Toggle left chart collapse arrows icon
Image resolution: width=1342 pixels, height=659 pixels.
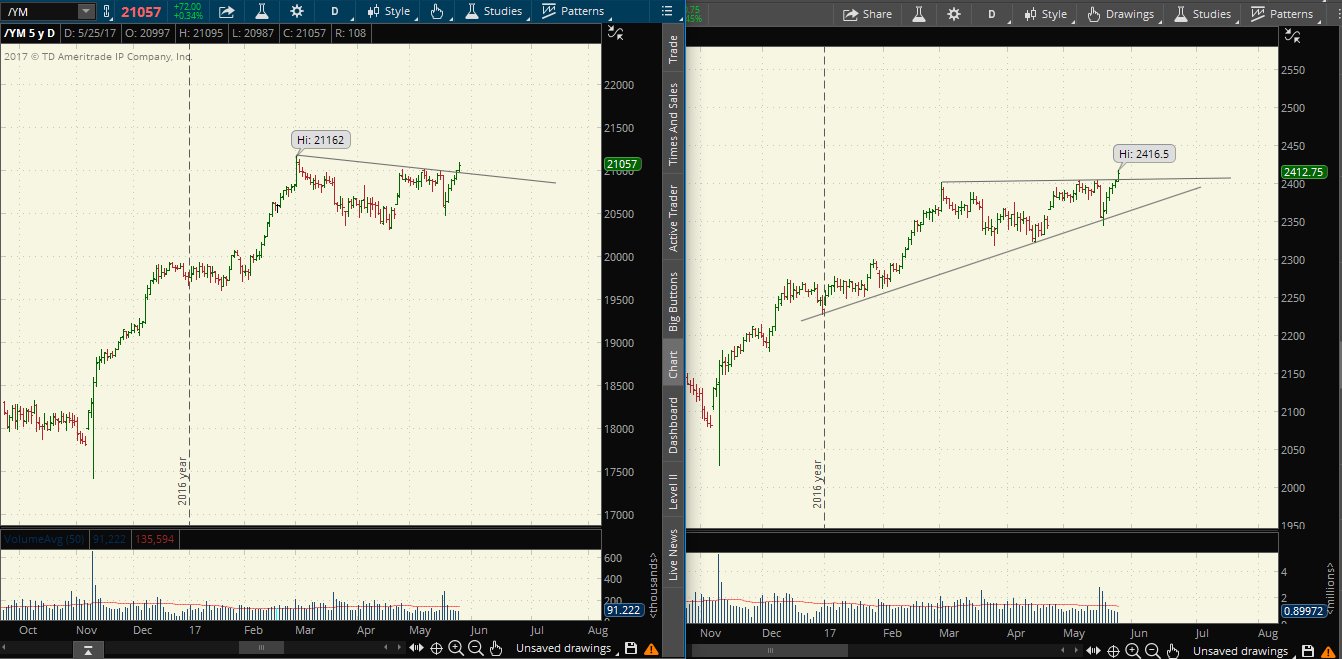[x=616, y=34]
